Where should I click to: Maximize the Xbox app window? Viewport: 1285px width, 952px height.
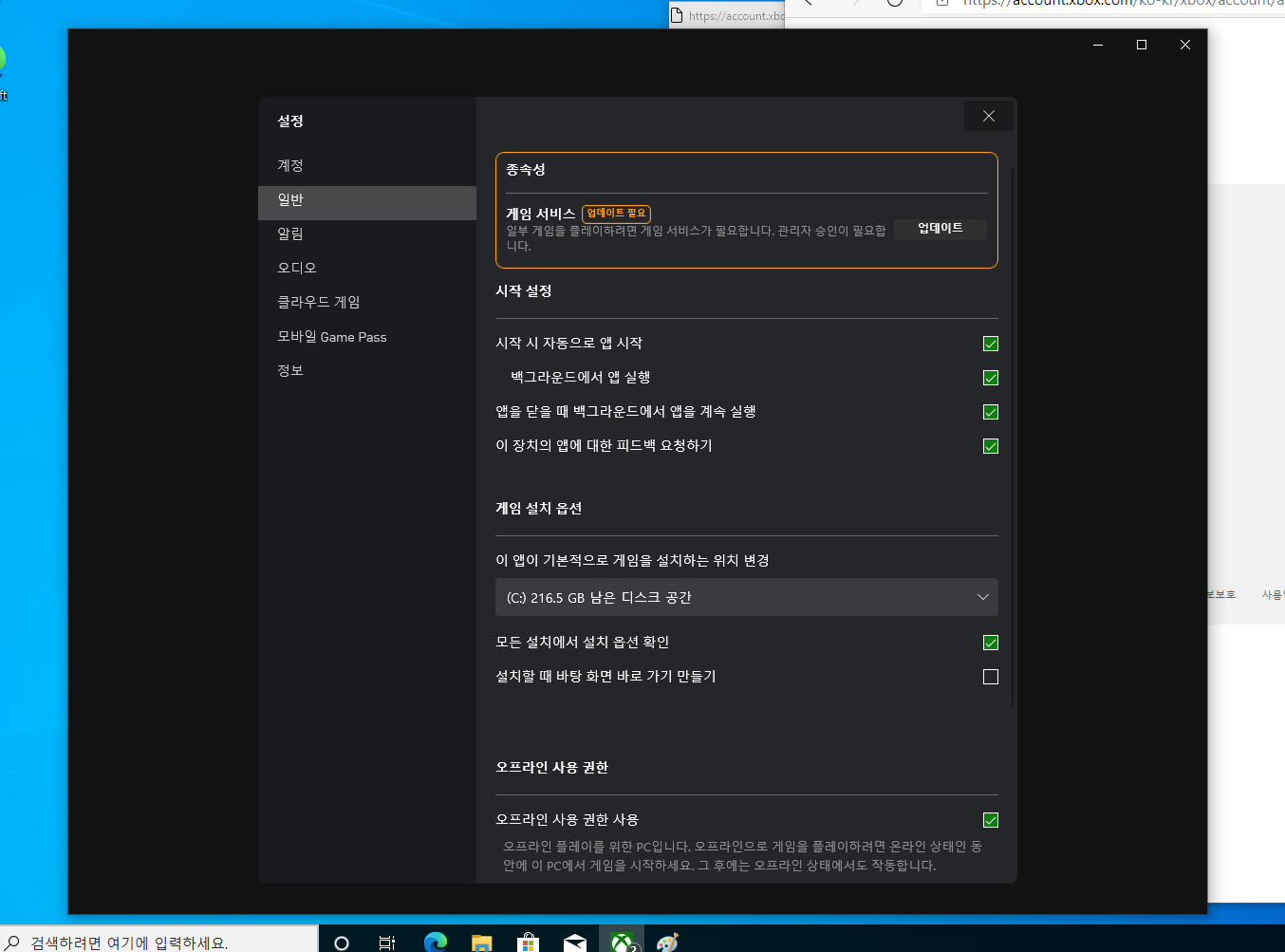(1142, 45)
